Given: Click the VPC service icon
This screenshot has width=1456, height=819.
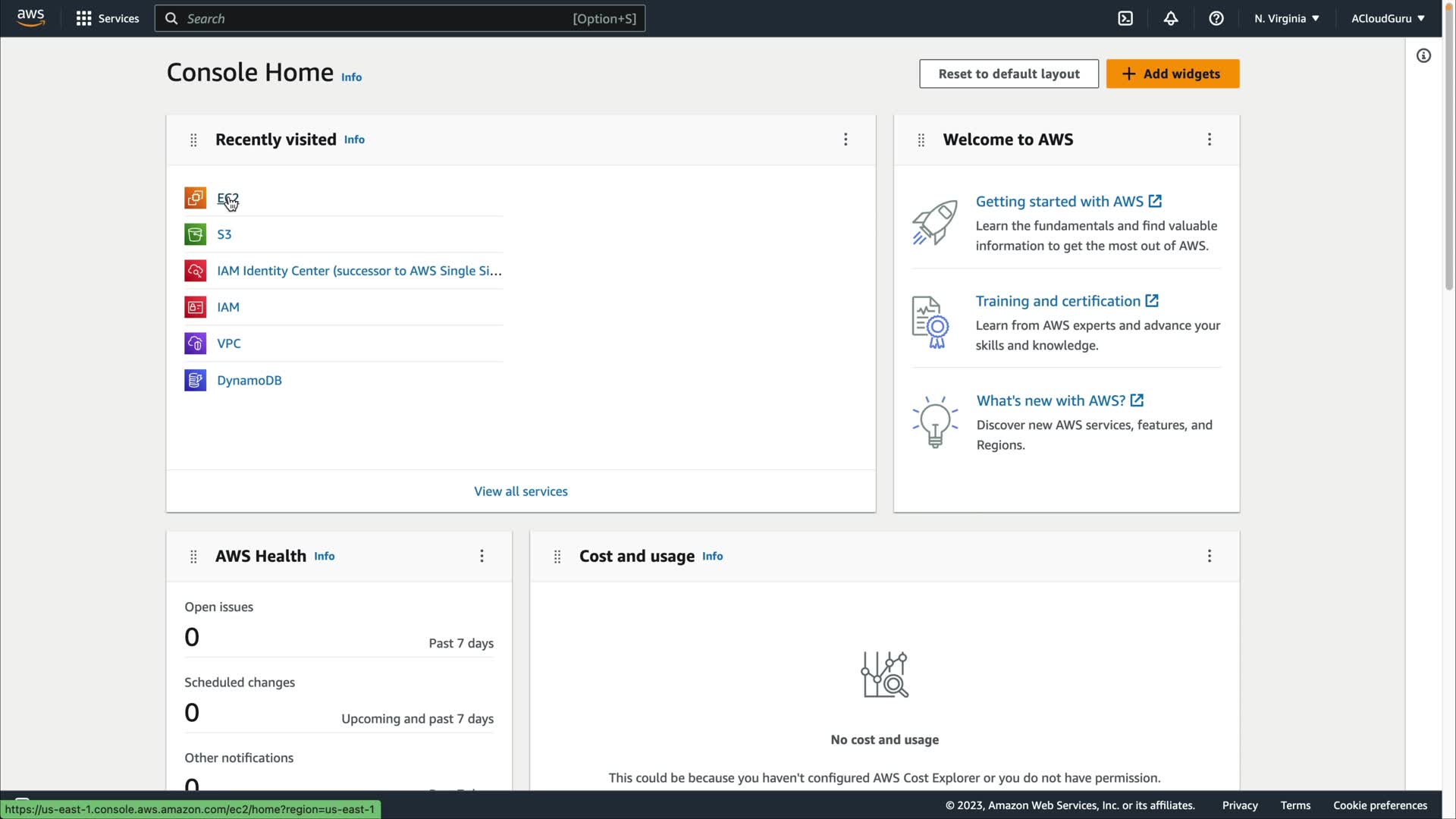Looking at the screenshot, I should pyautogui.click(x=195, y=344).
